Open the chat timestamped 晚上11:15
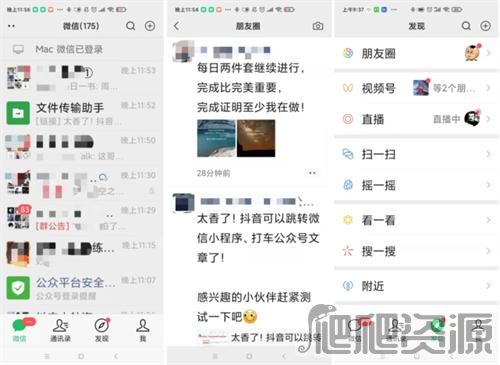This screenshot has height=365, width=500. [82, 253]
